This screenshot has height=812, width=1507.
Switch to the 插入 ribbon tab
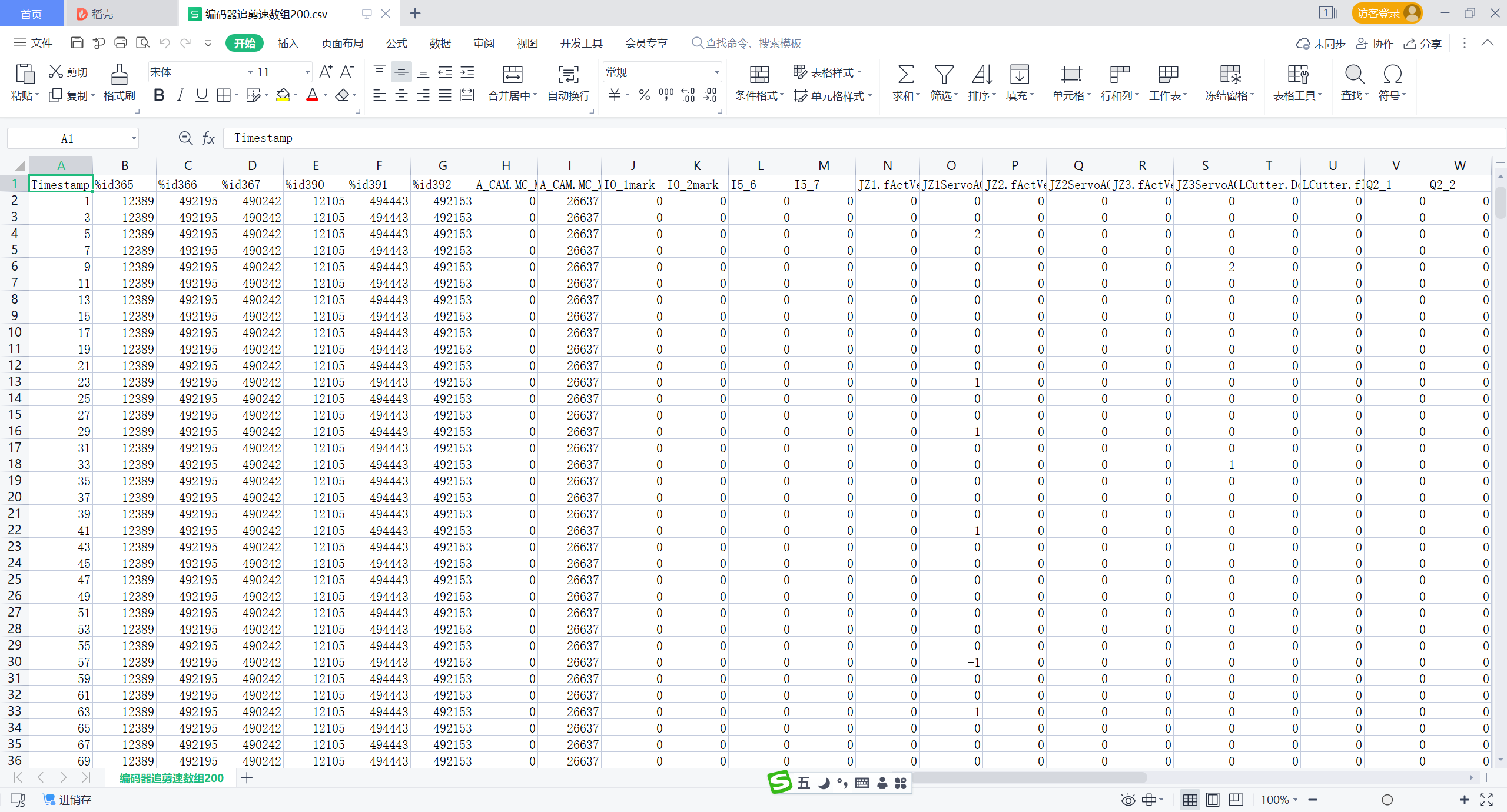click(x=288, y=43)
